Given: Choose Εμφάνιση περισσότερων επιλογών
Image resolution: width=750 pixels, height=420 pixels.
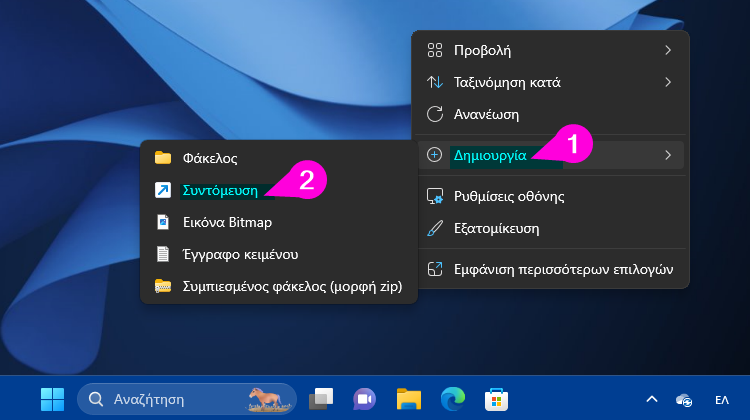Looking at the screenshot, I should coord(550,269).
